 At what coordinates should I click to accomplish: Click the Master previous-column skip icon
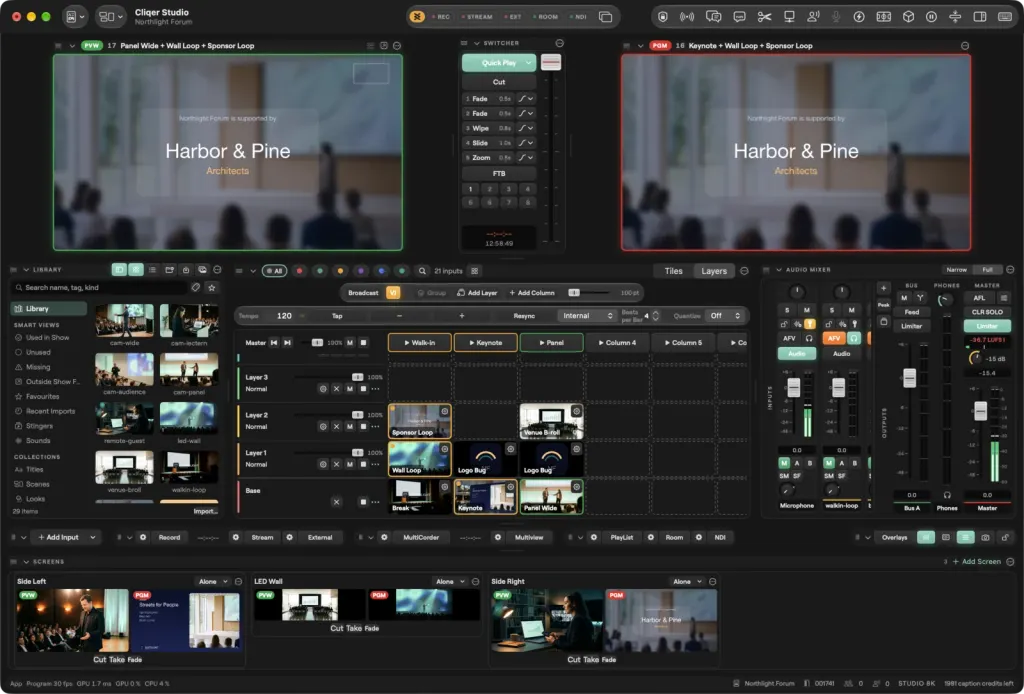[274, 343]
